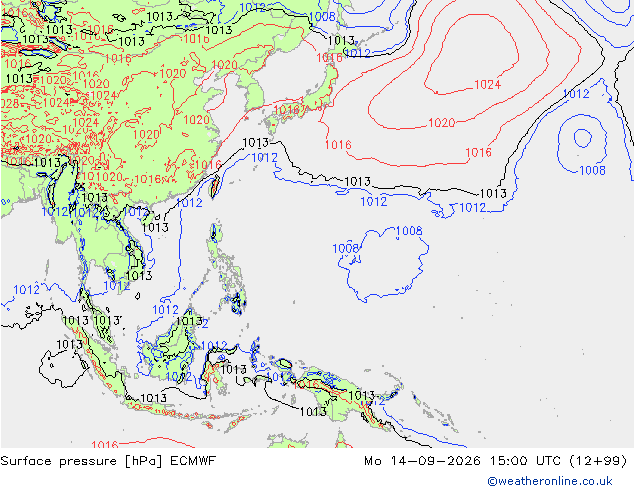The height and width of the screenshot is (490, 634).
Task: Select the 1013 label south of New Guinea
Action: (x=313, y=412)
